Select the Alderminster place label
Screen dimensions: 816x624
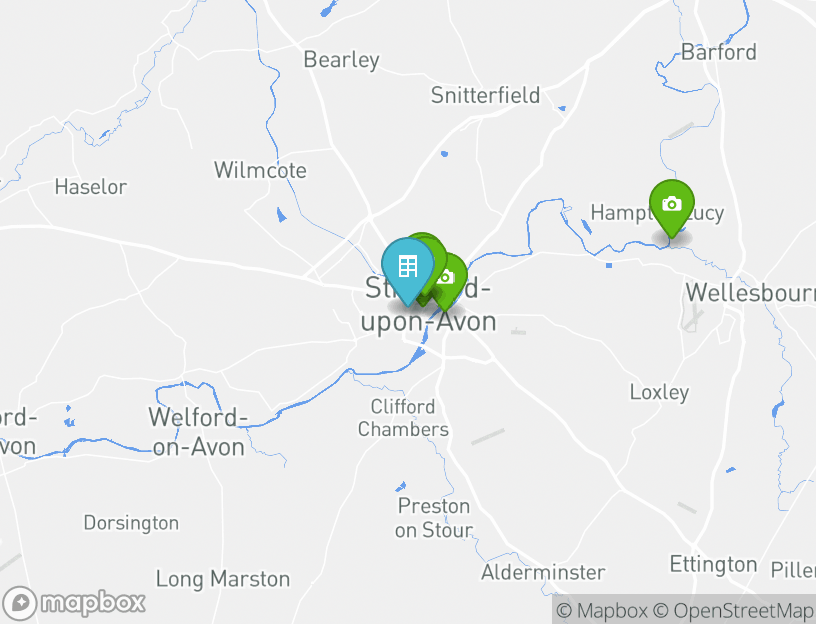tap(543, 572)
